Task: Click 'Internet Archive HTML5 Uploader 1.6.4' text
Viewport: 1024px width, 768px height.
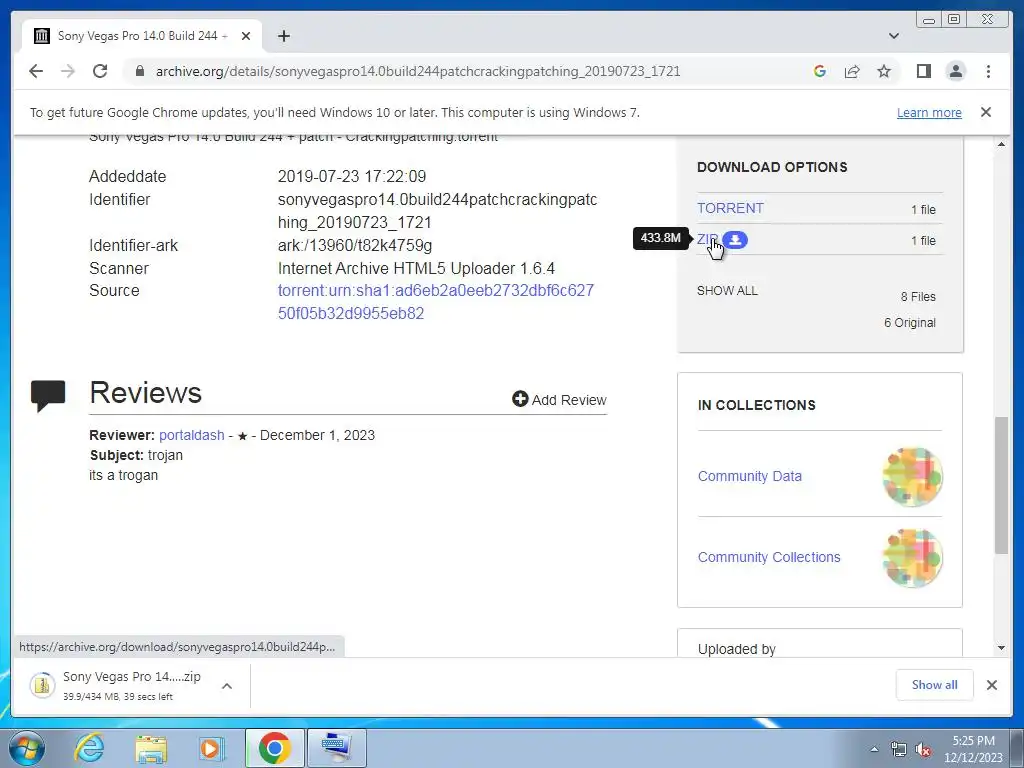Action: click(x=416, y=268)
